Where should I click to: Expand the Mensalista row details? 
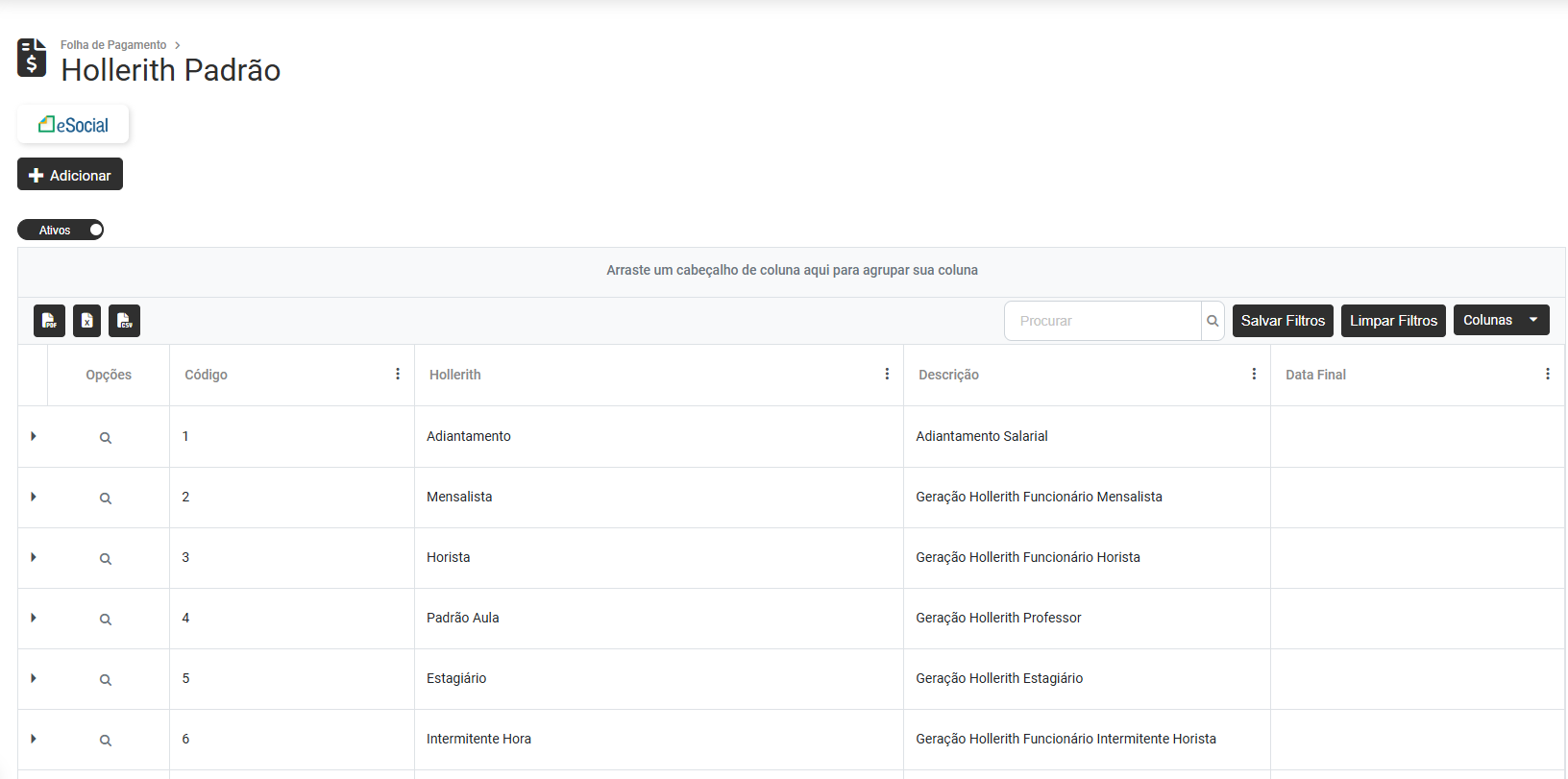coord(34,497)
